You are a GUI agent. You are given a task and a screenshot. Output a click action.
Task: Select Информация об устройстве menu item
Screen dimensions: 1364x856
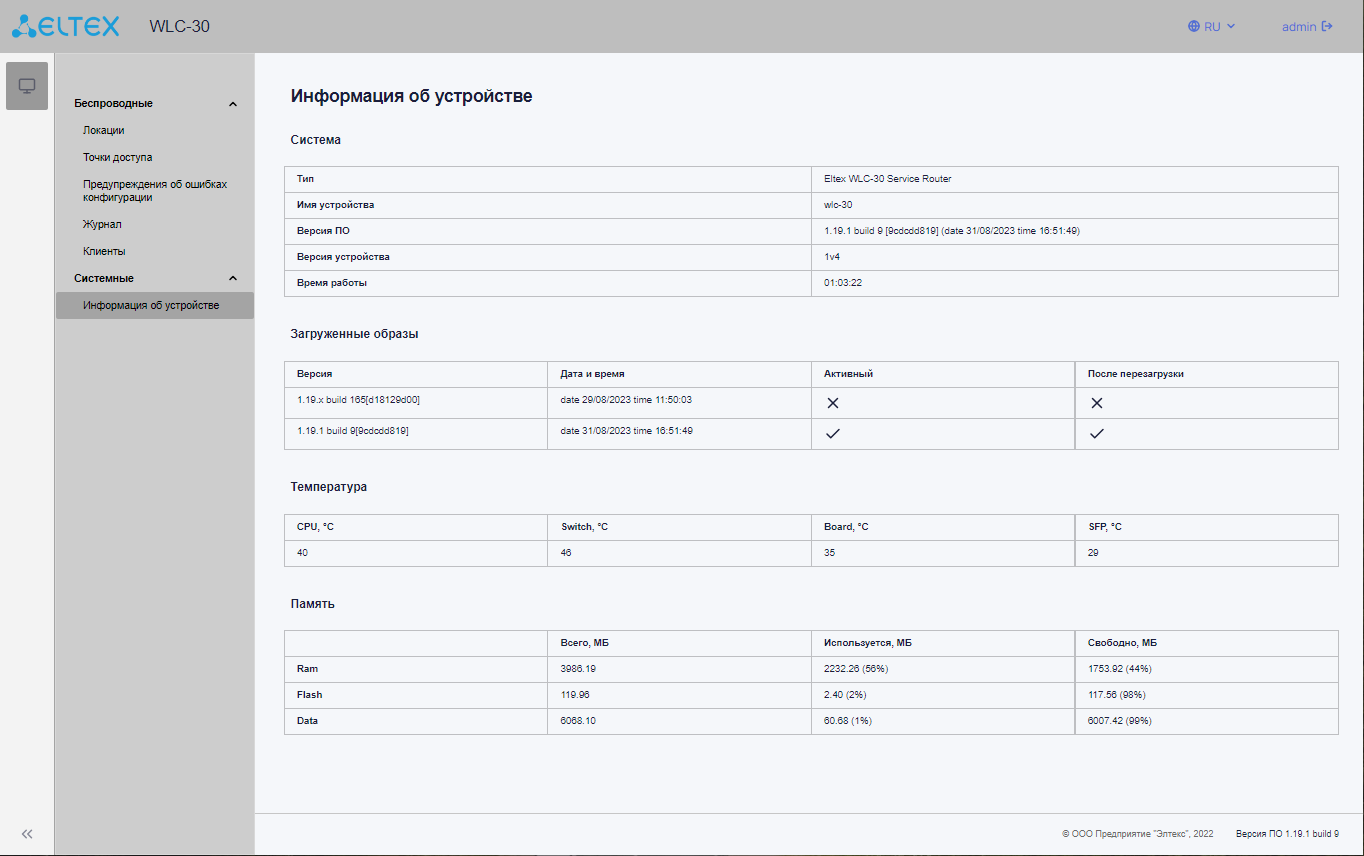pyautogui.click(x=151, y=306)
